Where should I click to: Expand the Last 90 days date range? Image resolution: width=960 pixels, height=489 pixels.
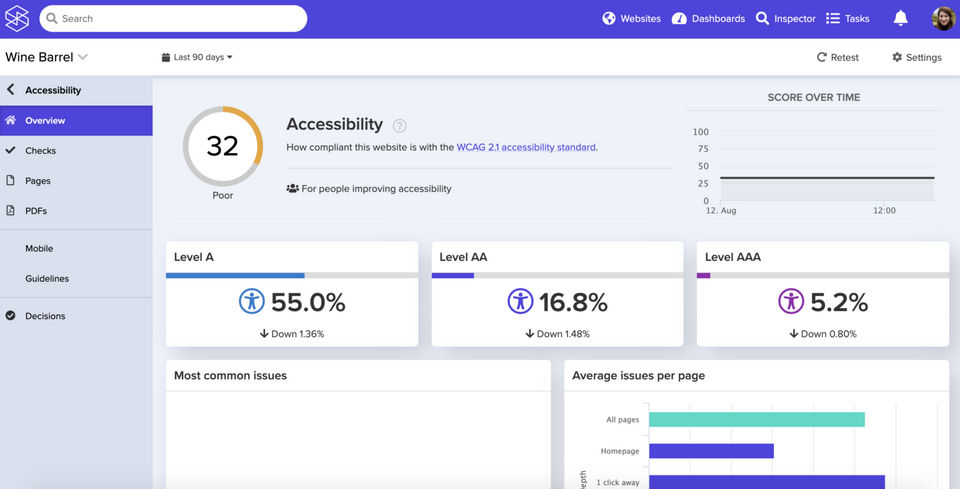(x=197, y=57)
